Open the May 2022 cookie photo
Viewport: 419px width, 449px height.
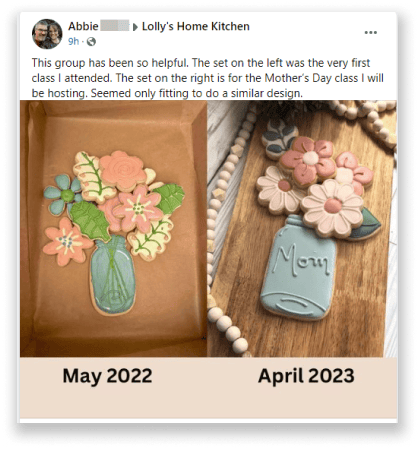pyautogui.click(x=114, y=229)
